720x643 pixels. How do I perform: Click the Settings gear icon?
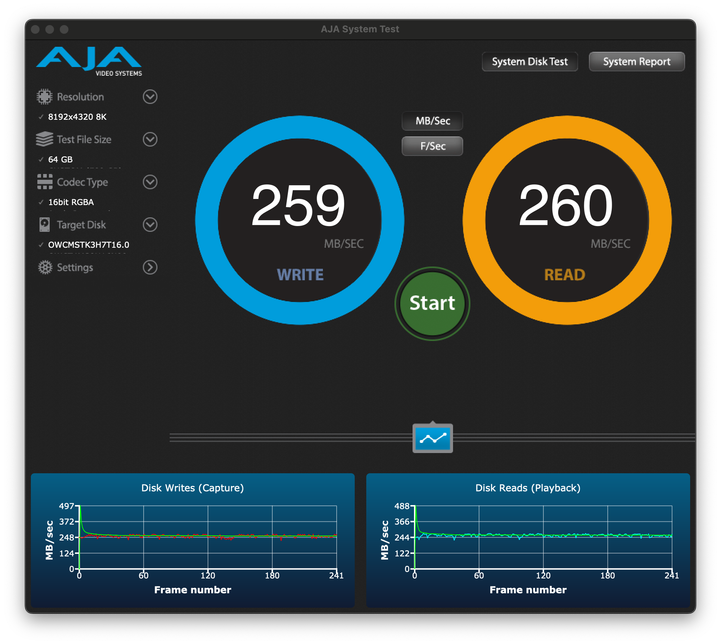coord(44,268)
